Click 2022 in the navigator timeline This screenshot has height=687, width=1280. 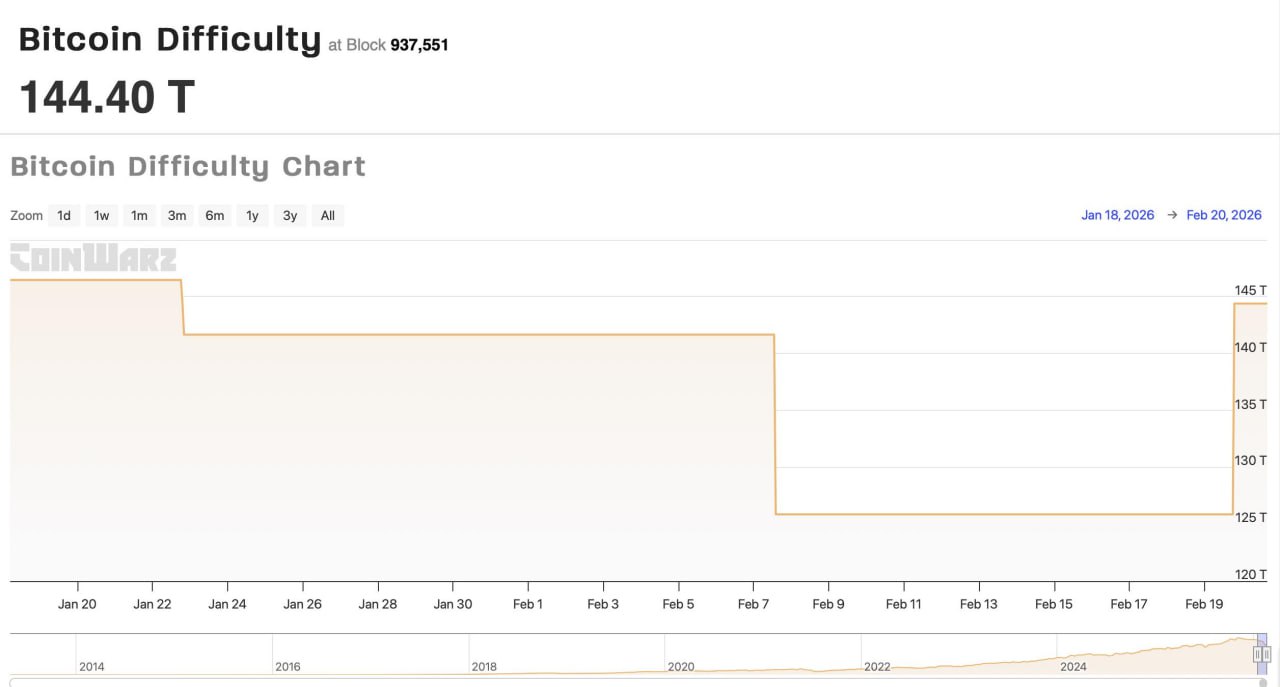pyautogui.click(x=877, y=666)
